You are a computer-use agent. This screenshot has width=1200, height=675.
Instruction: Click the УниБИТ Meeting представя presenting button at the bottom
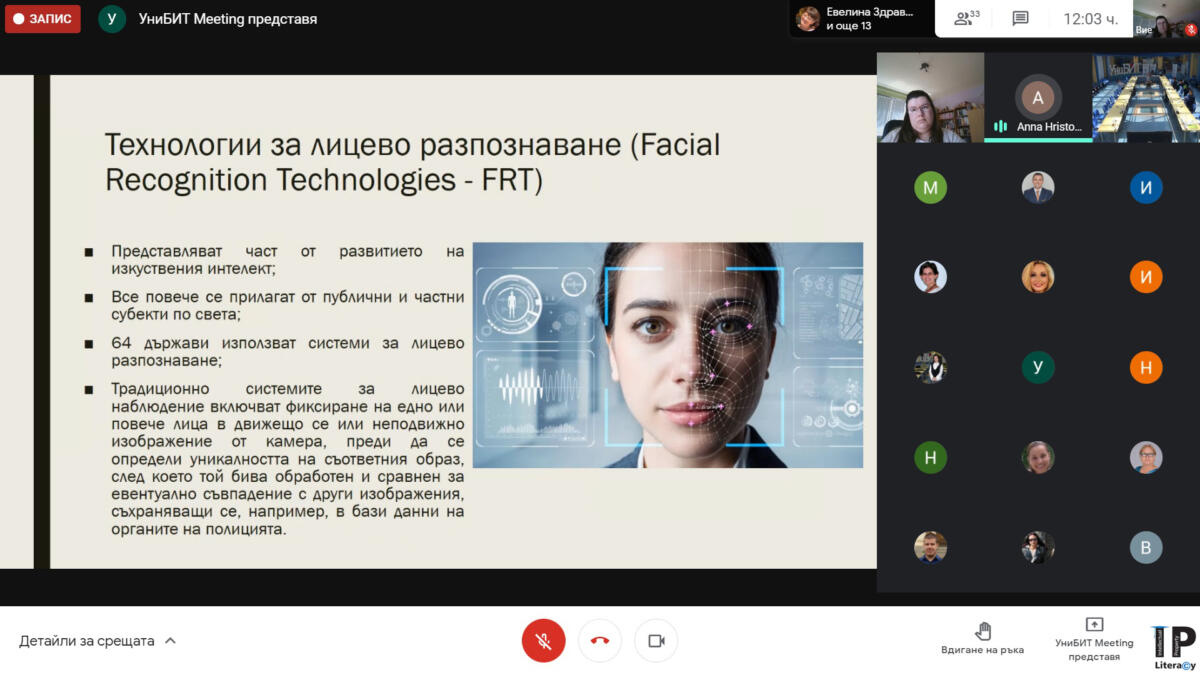1094,639
